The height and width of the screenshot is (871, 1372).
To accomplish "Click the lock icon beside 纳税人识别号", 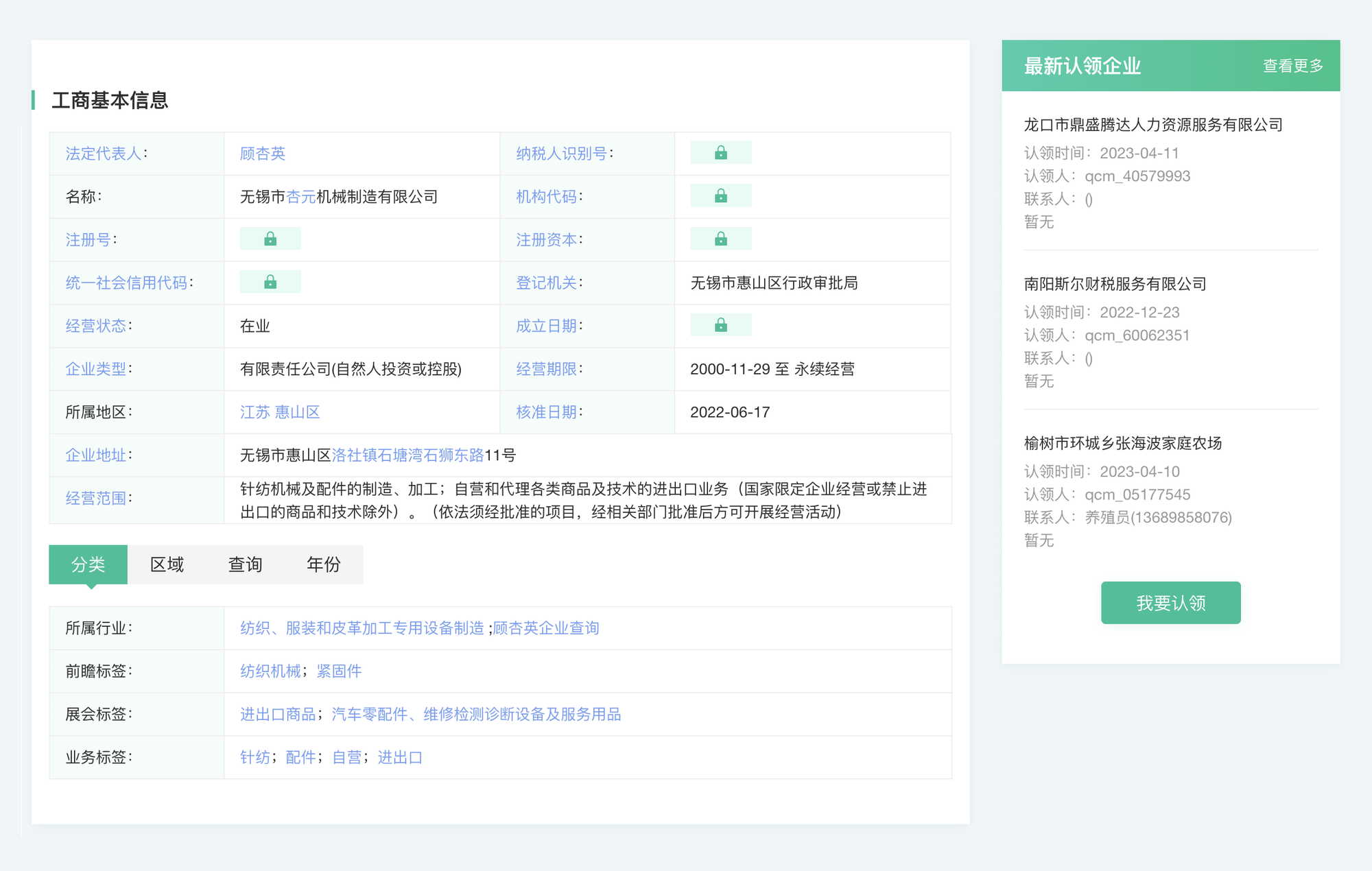I will point(720,153).
